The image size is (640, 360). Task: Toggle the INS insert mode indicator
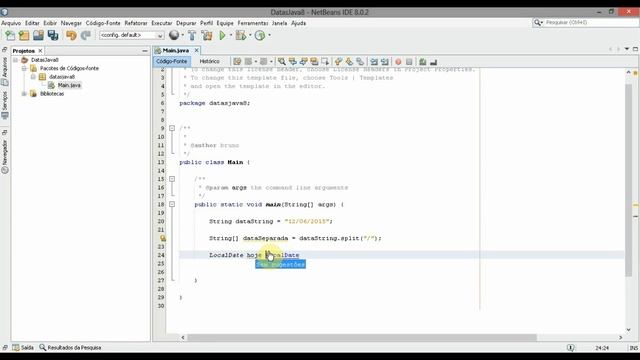coord(633,348)
